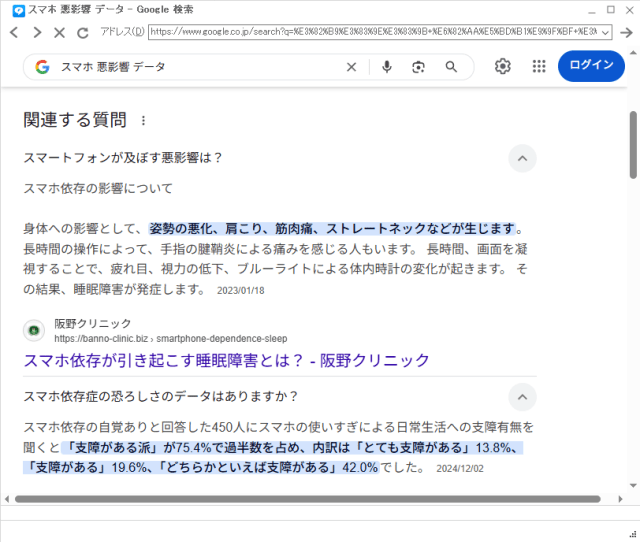Open quick settings via the gear icon
The image size is (640, 542).
(502, 66)
